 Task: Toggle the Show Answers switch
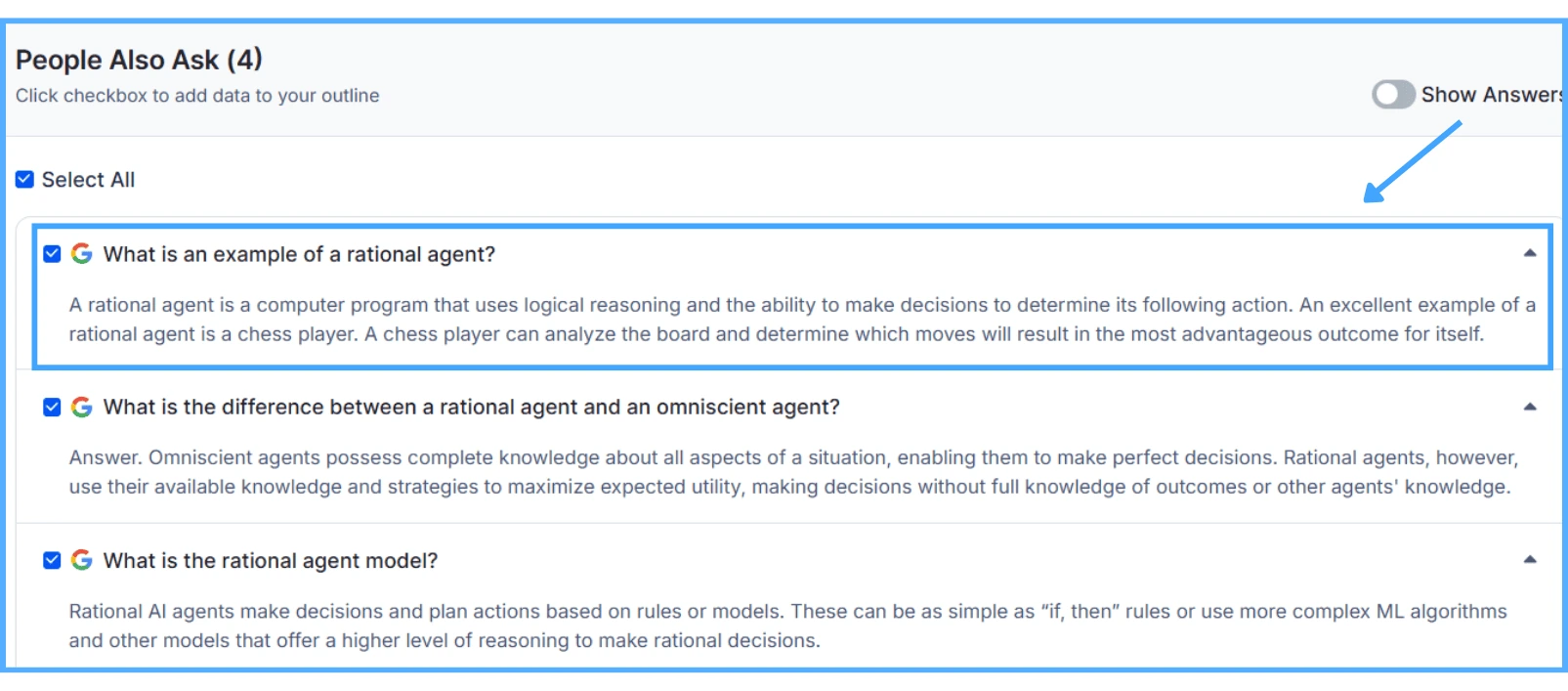(x=1393, y=95)
